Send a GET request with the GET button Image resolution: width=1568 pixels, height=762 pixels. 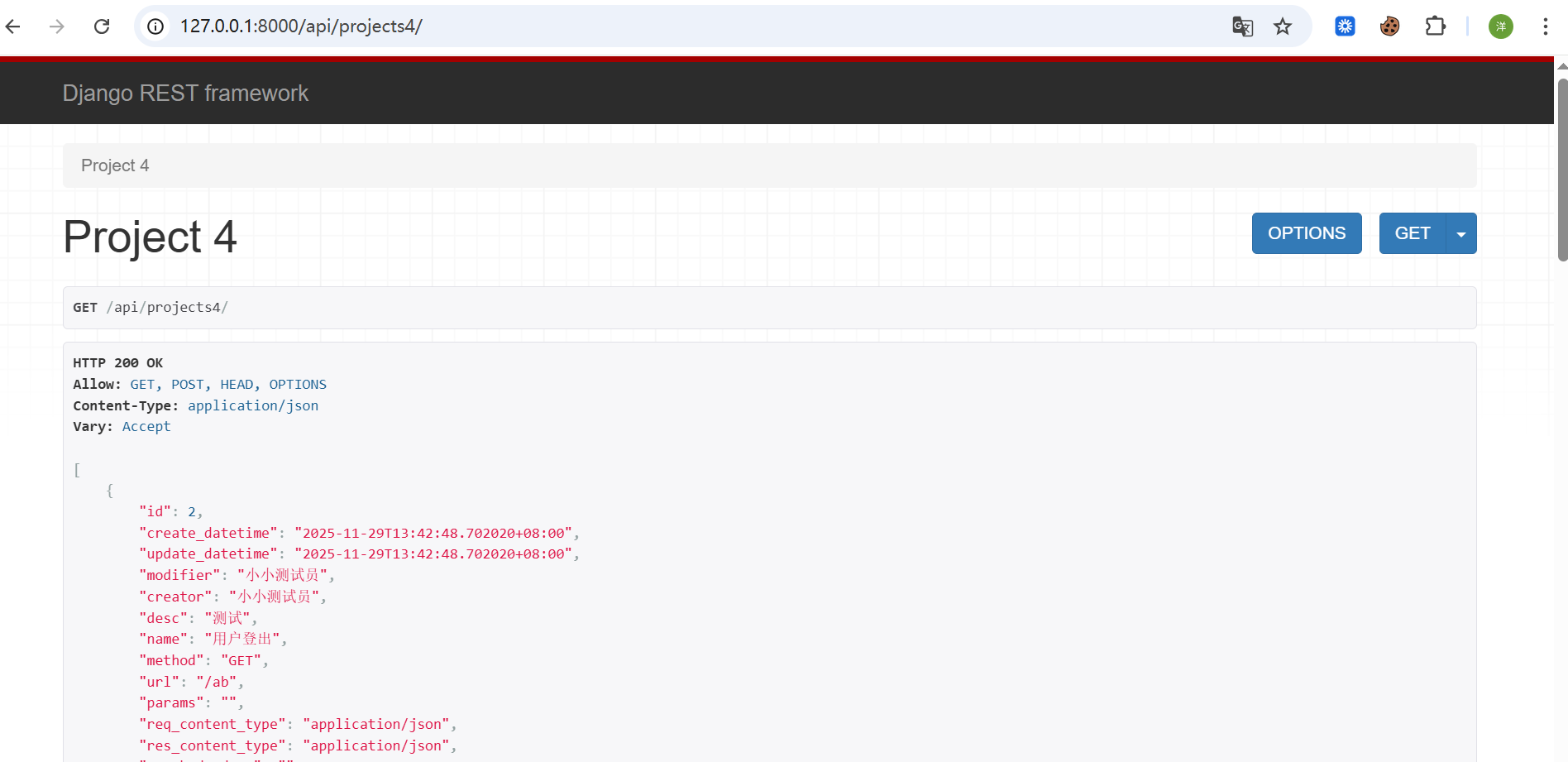1413,233
